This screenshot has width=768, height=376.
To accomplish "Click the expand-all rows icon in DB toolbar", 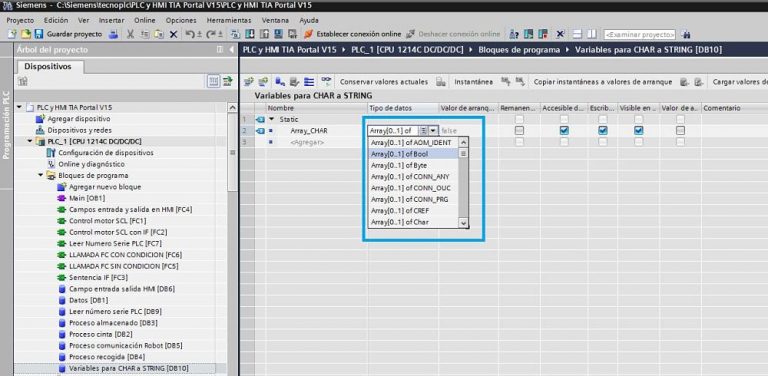I will [309, 82].
